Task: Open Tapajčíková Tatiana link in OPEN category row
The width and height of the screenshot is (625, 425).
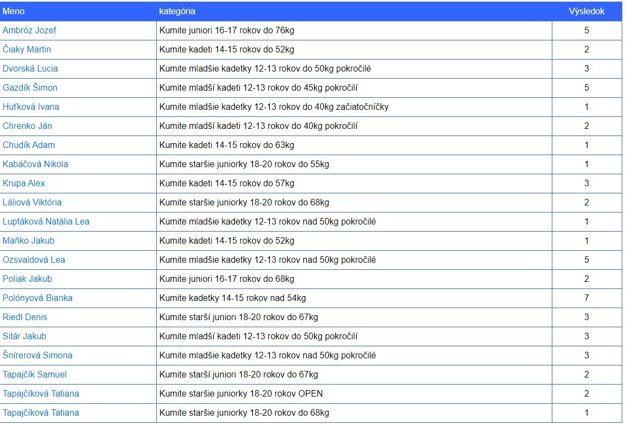Action: tap(41, 394)
